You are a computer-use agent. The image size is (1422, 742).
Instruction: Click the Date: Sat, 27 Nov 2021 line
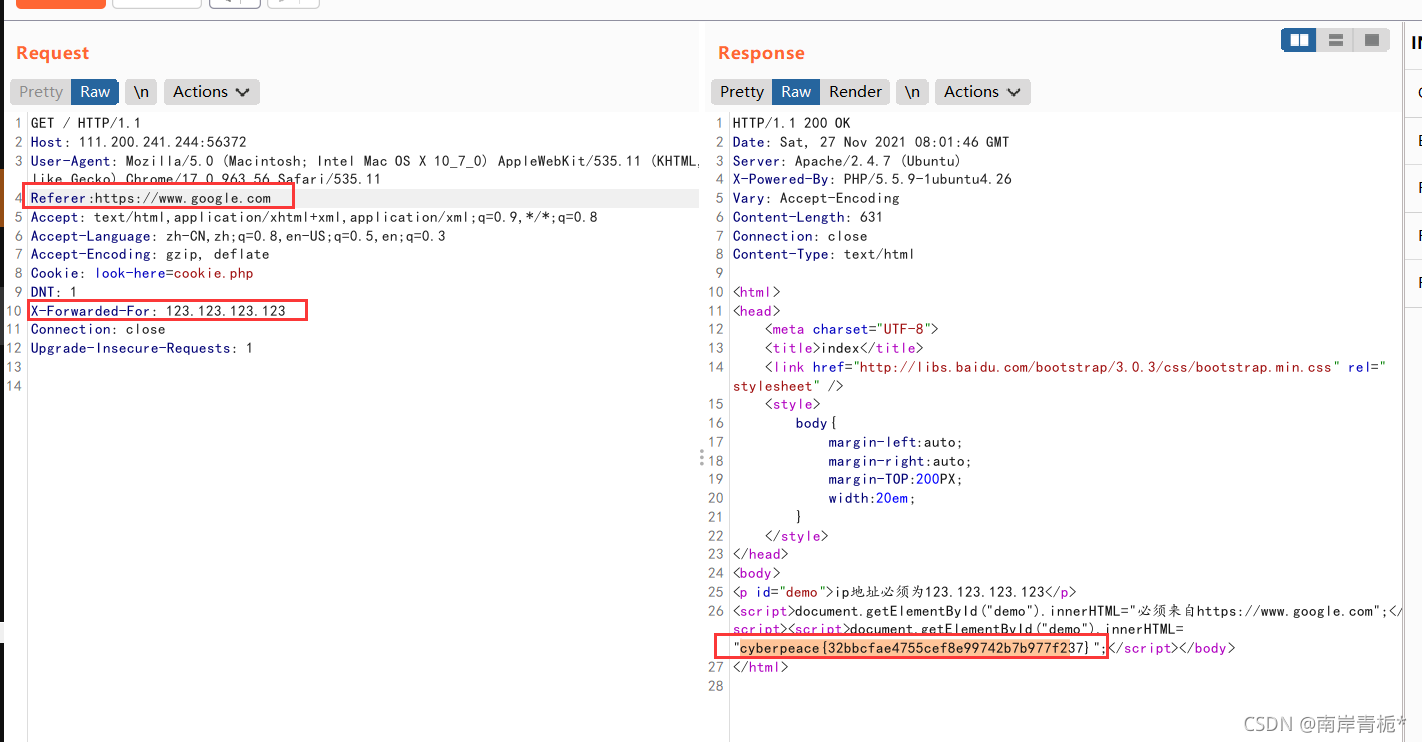pyautogui.click(x=871, y=142)
